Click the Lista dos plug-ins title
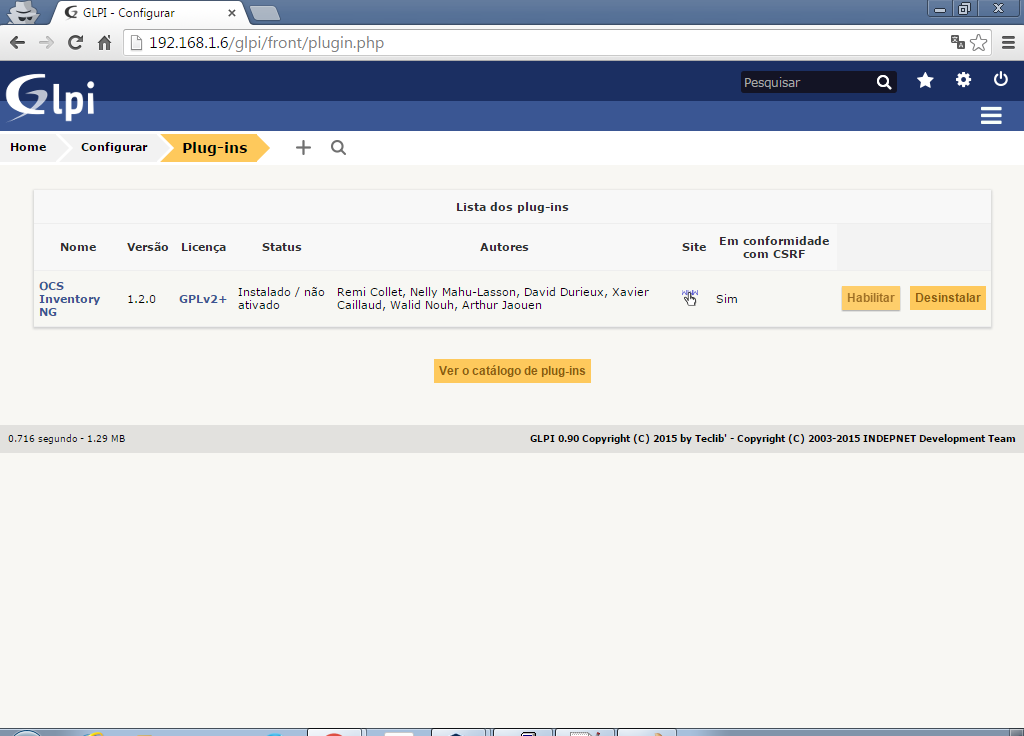 512,207
